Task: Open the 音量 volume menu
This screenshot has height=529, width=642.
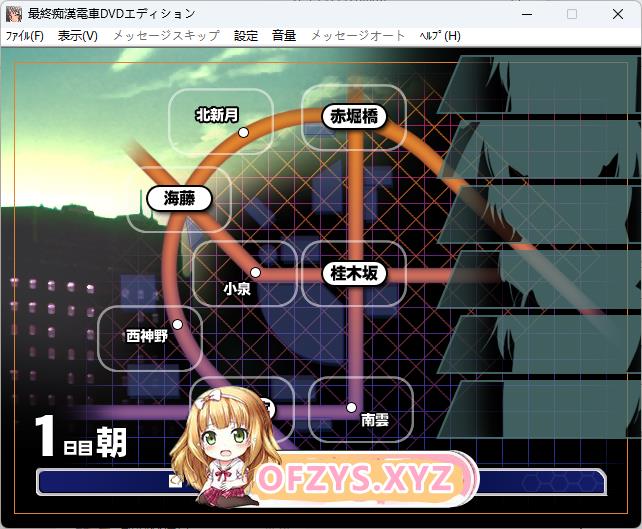Action: [284, 36]
